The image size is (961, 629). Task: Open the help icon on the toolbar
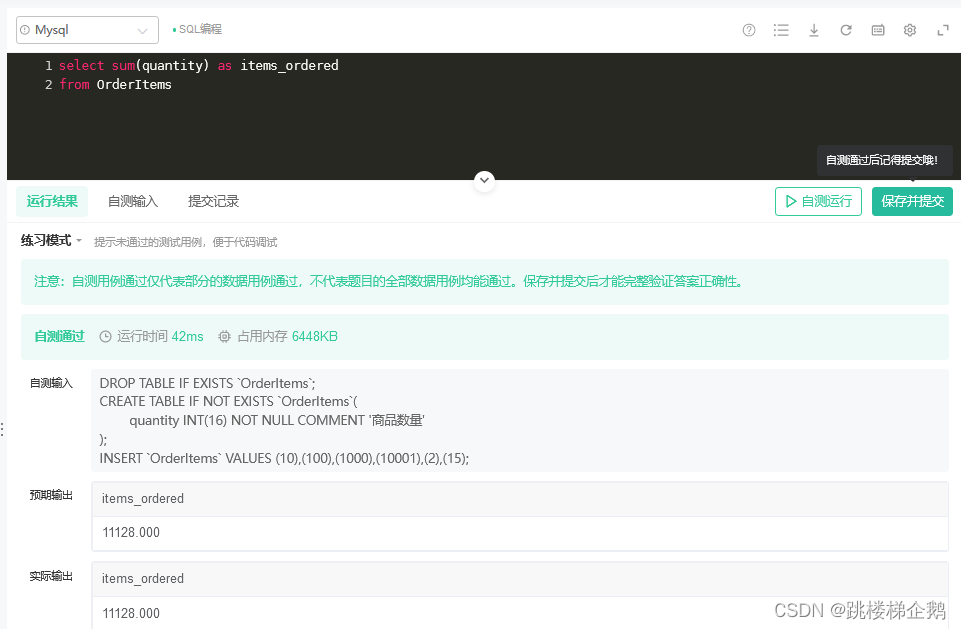(x=749, y=30)
